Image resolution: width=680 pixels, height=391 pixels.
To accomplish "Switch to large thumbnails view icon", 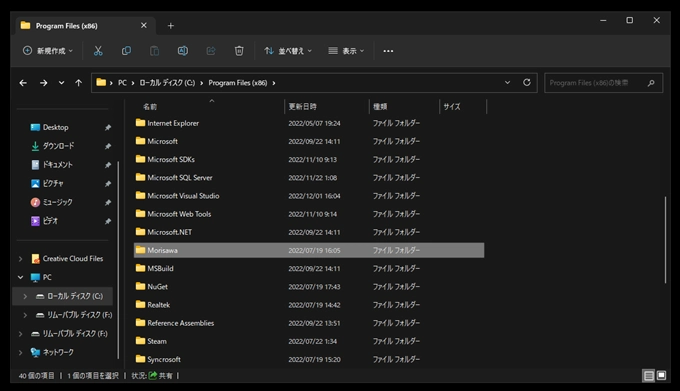I will click(x=661, y=375).
